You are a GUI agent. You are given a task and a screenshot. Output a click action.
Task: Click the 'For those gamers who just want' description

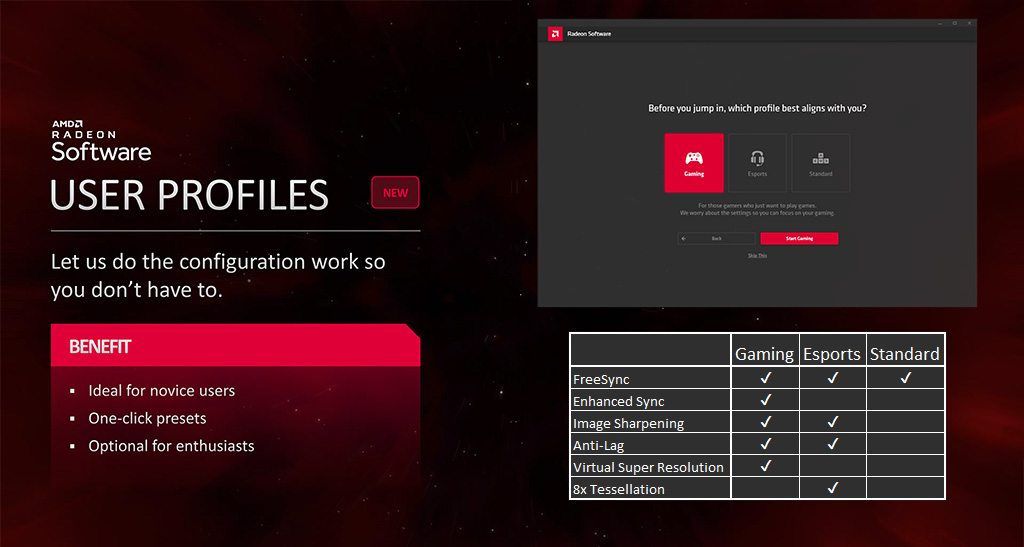[757, 210]
